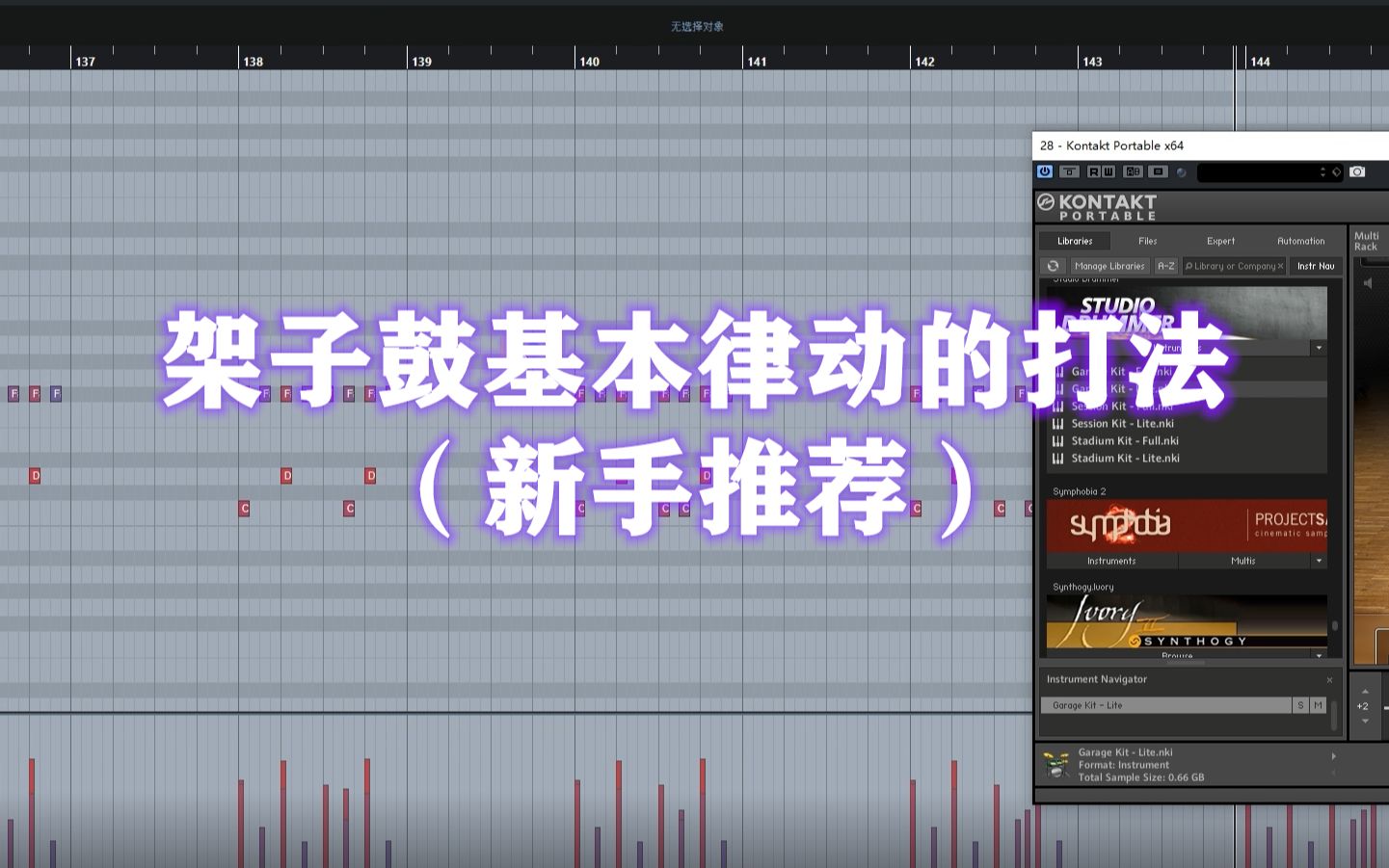Enable the W write automation button

(x=1109, y=171)
